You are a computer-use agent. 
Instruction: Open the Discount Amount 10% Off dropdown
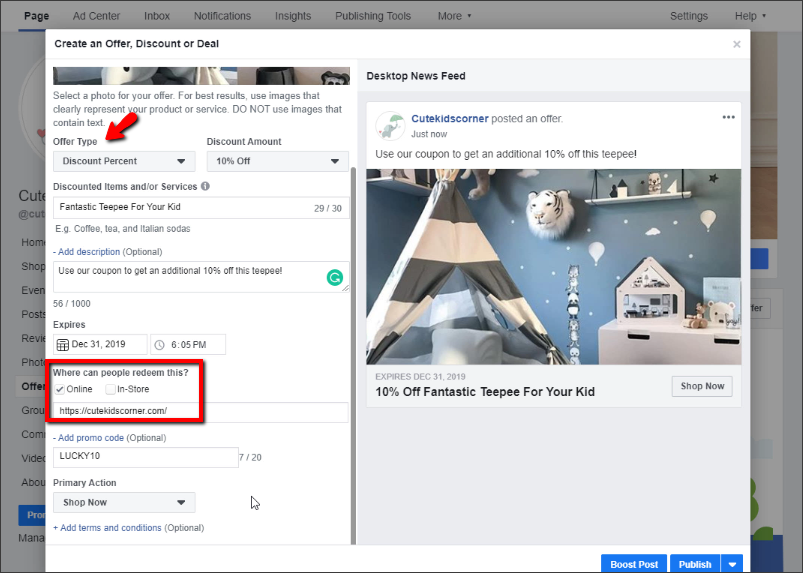278,161
